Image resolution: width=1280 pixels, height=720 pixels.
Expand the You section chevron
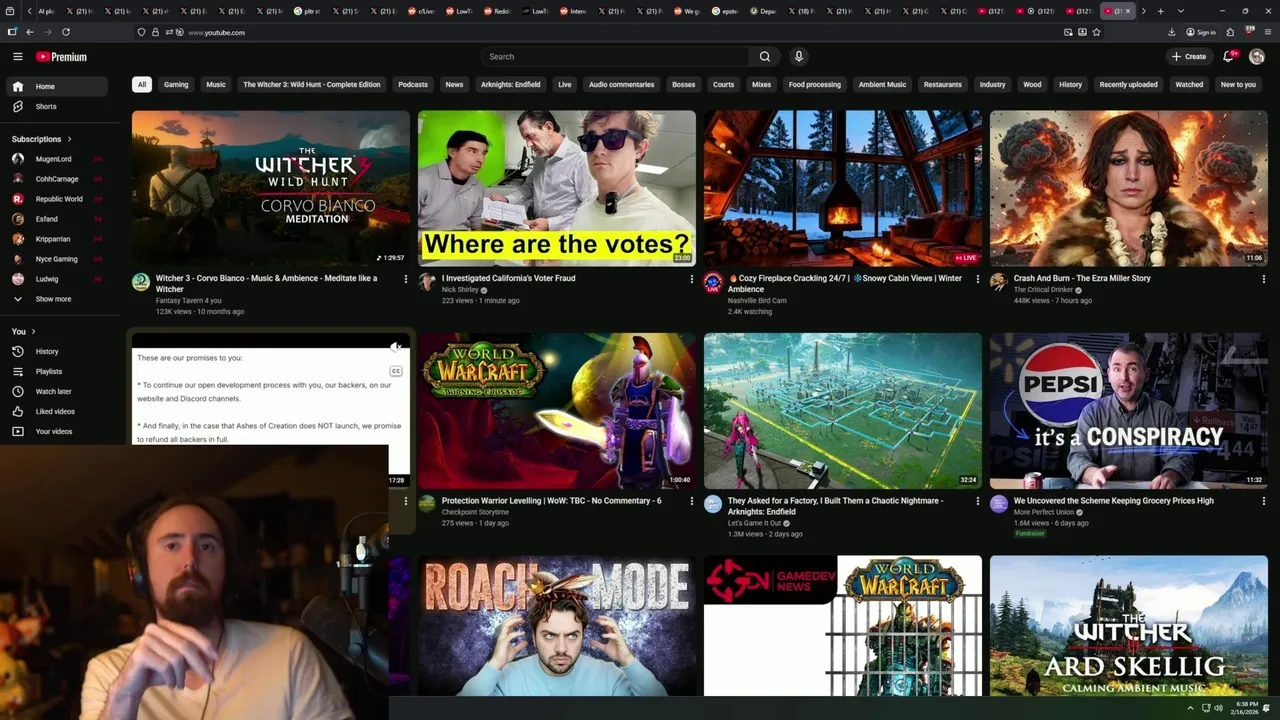(33, 331)
